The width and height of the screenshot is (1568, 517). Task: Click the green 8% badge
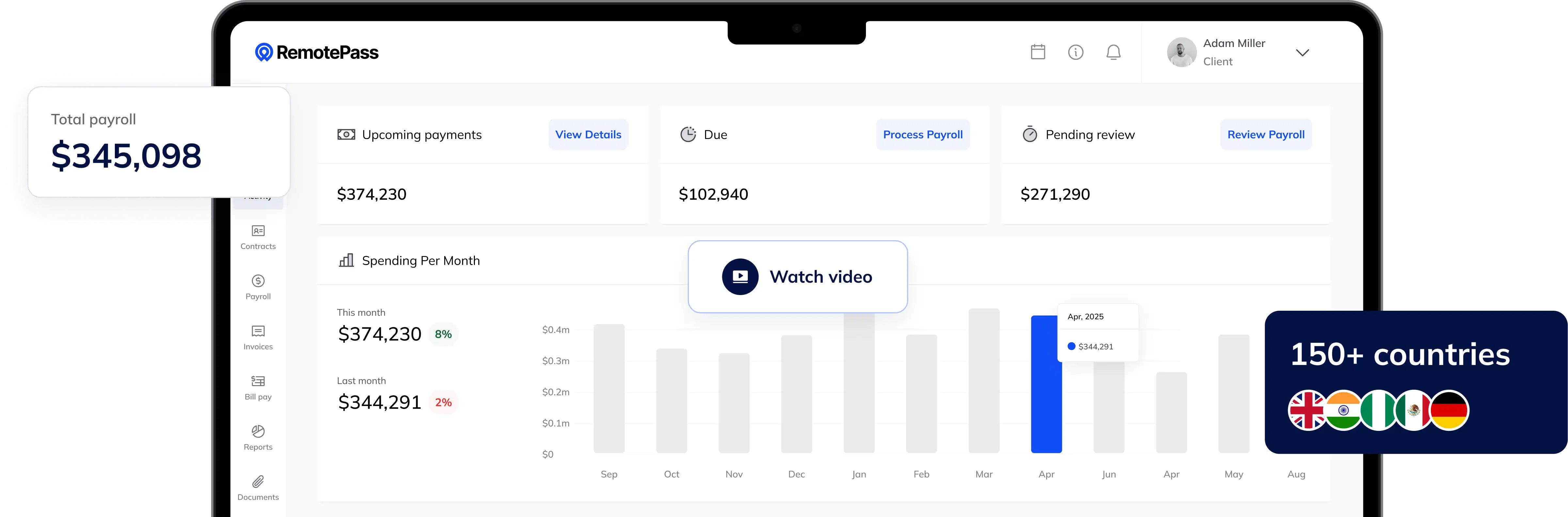[443, 334]
